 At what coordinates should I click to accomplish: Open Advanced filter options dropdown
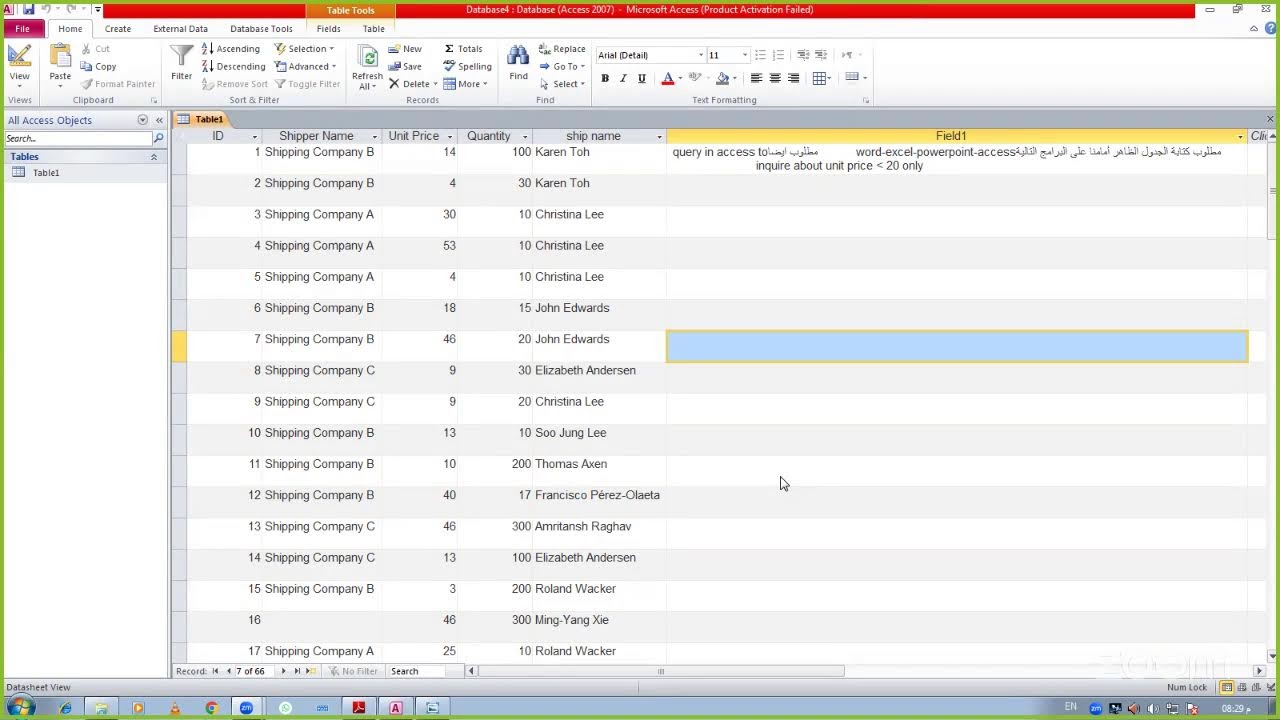pos(306,66)
